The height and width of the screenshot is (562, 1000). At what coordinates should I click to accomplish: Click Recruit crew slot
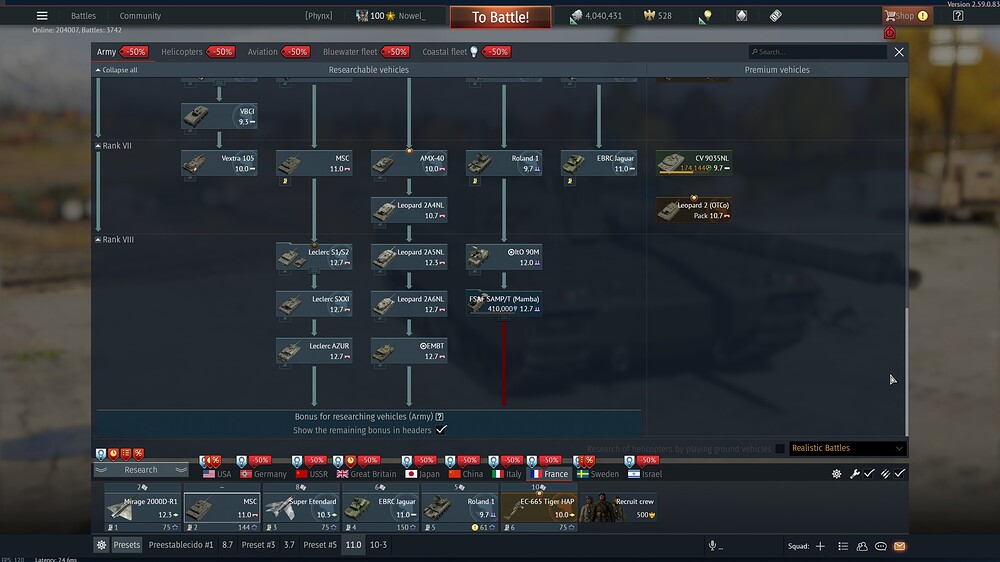click(x=619, y=508)
